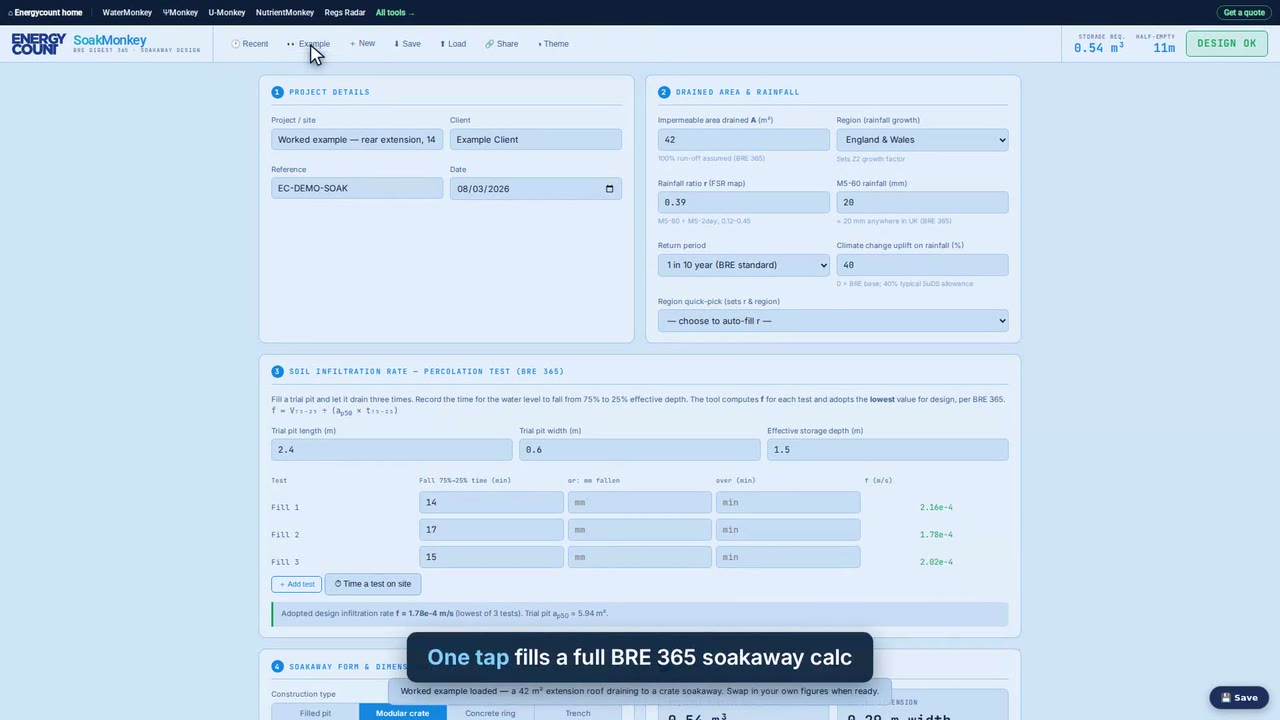Open Recent projects in toolbar
Screen dimensions: 1280x720
point(249,44)
